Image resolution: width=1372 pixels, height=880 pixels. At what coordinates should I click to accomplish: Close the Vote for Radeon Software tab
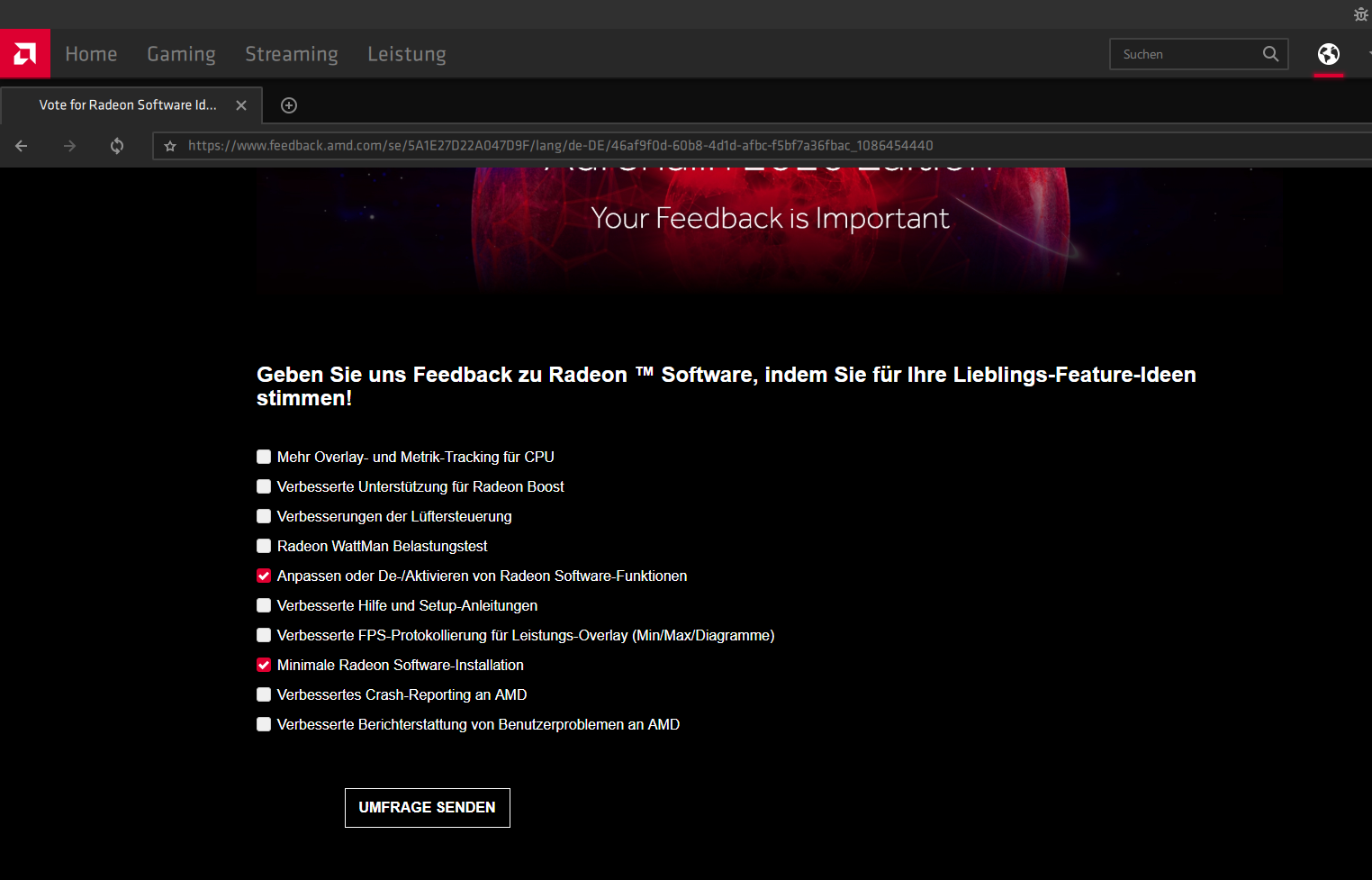241,105
